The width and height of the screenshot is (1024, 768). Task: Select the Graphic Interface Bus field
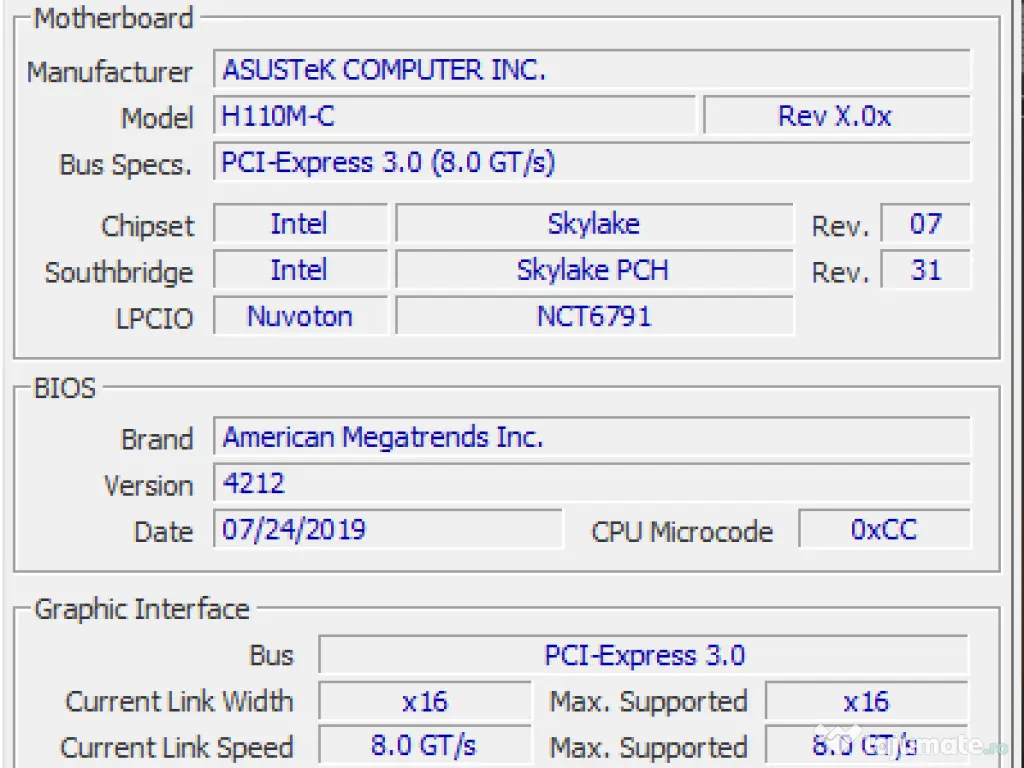643,656
